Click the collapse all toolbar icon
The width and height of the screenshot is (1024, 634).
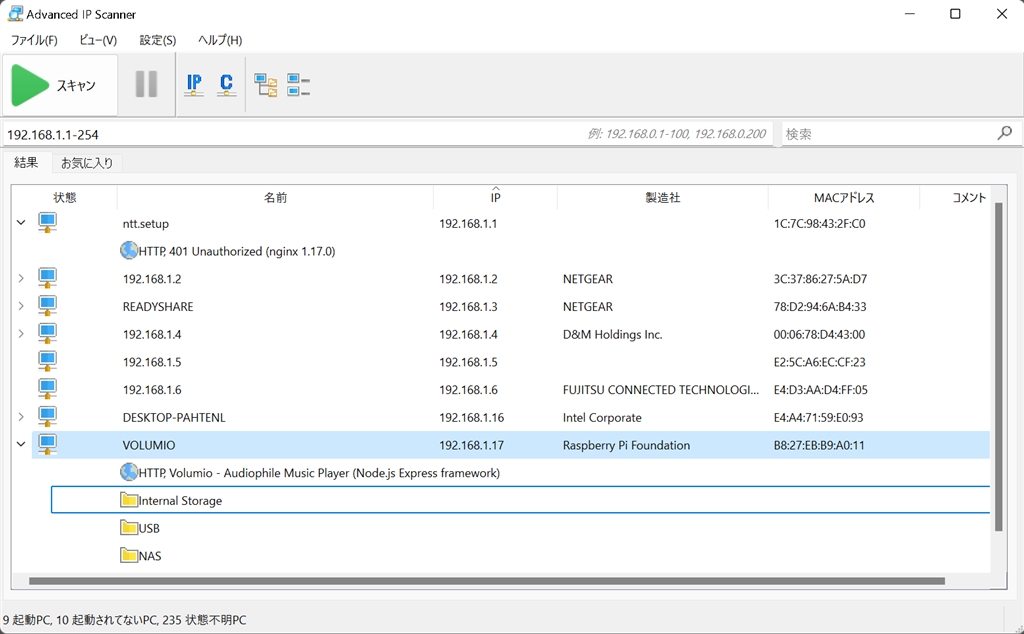pos(298,85)
